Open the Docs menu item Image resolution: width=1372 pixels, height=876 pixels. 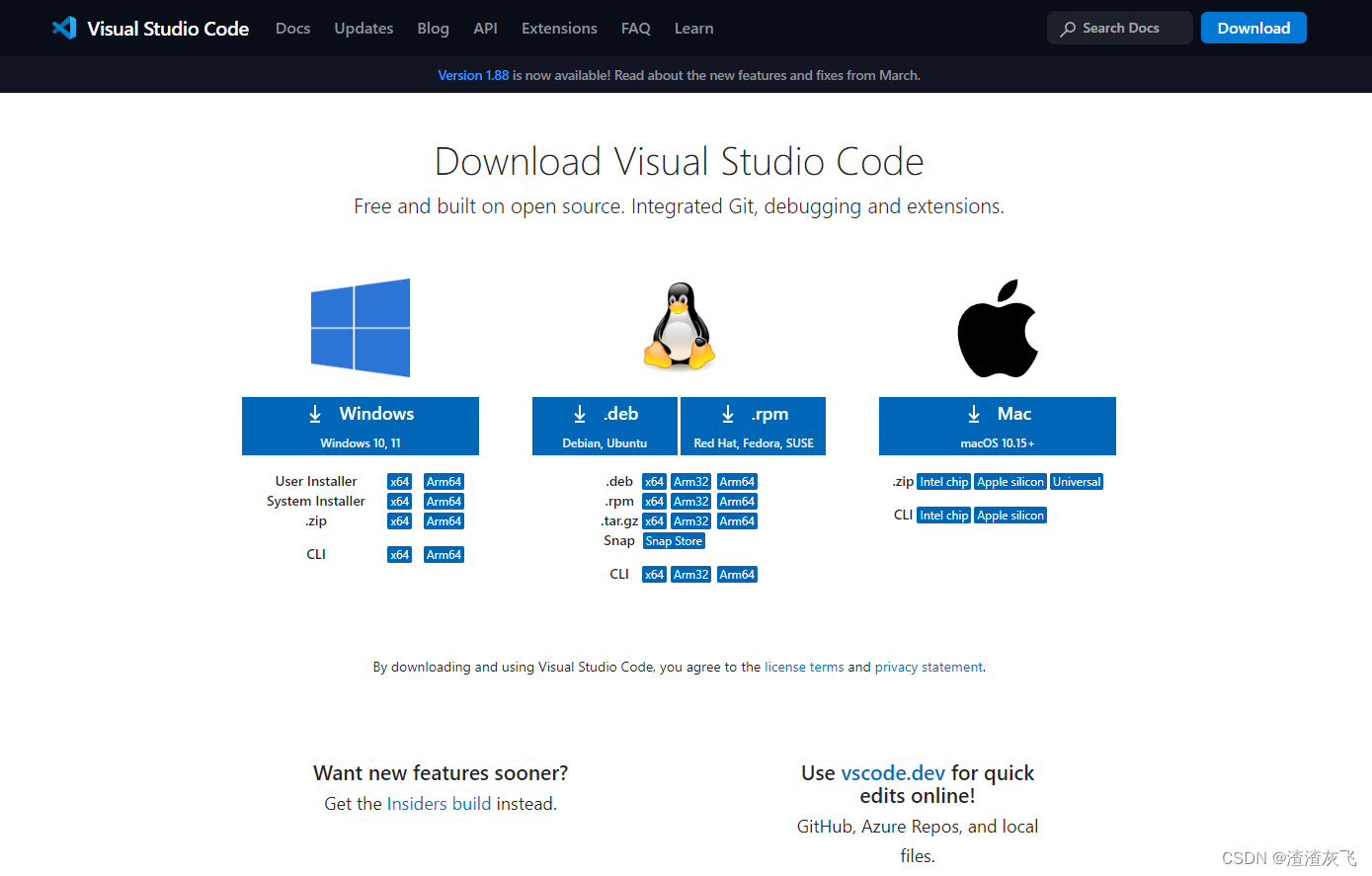tap(292, 29)
